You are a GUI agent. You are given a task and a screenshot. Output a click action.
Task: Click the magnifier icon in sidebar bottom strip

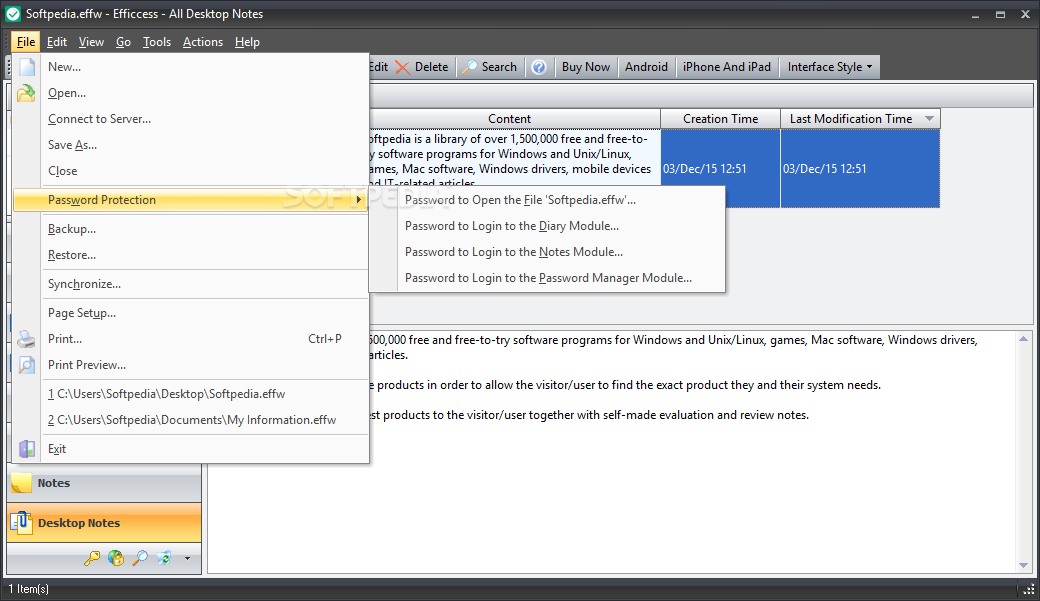pos(140,558)
